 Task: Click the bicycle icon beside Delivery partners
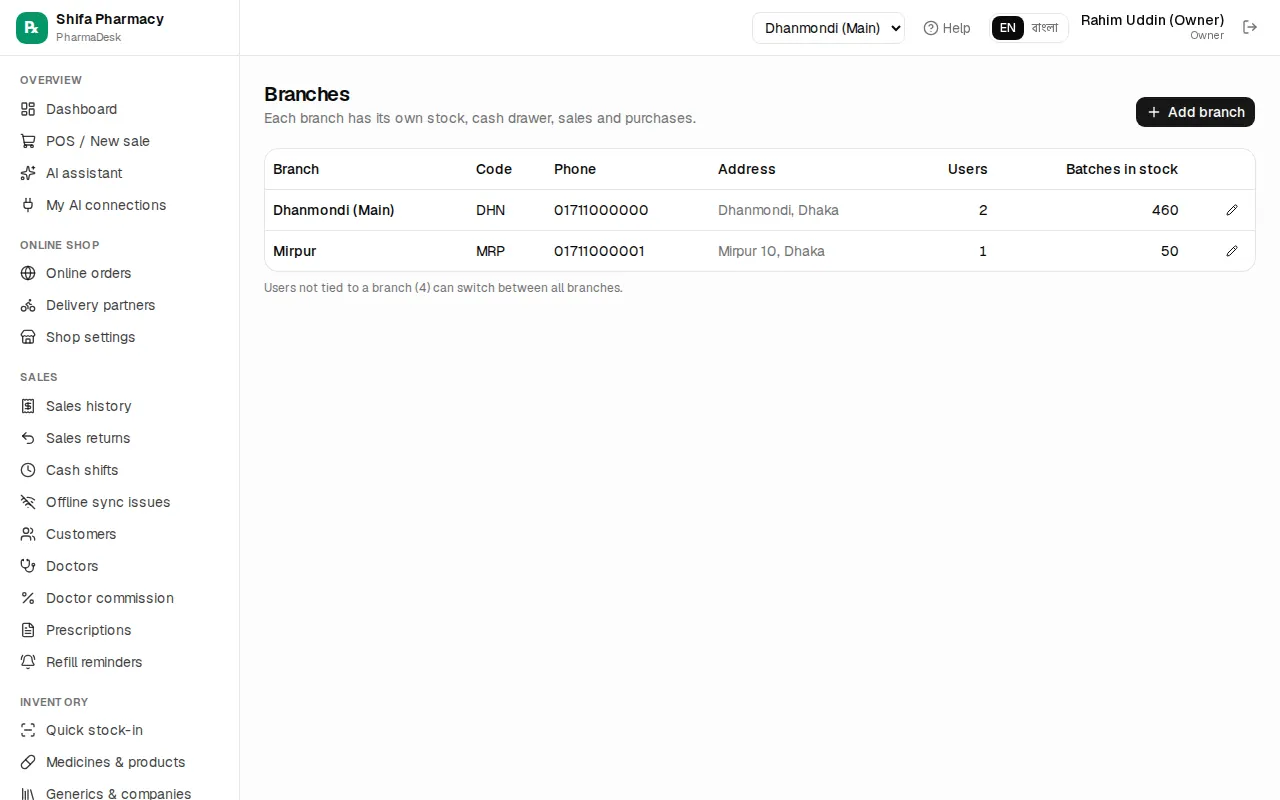(x=28, y=305)
